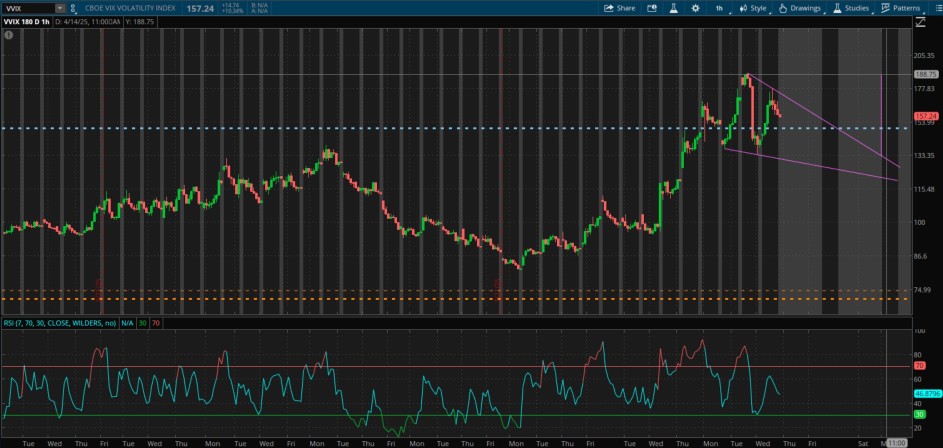The height and width of the screenshot is (448, 943).
Task: Click the green 30 oversold label in RSI header
Action: (143, 323)
